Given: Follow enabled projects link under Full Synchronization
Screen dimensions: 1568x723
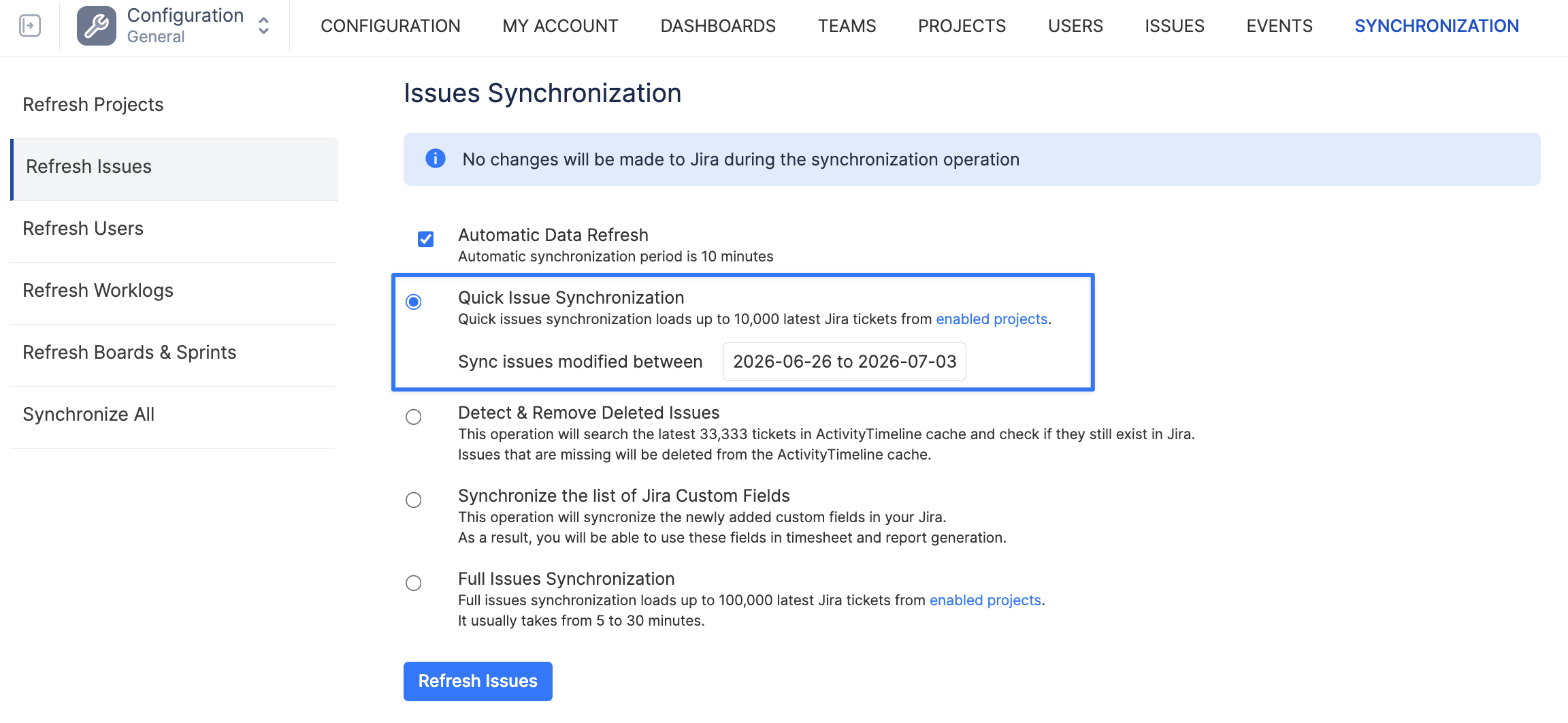Looking at the screenshot, I should point(985,600).
